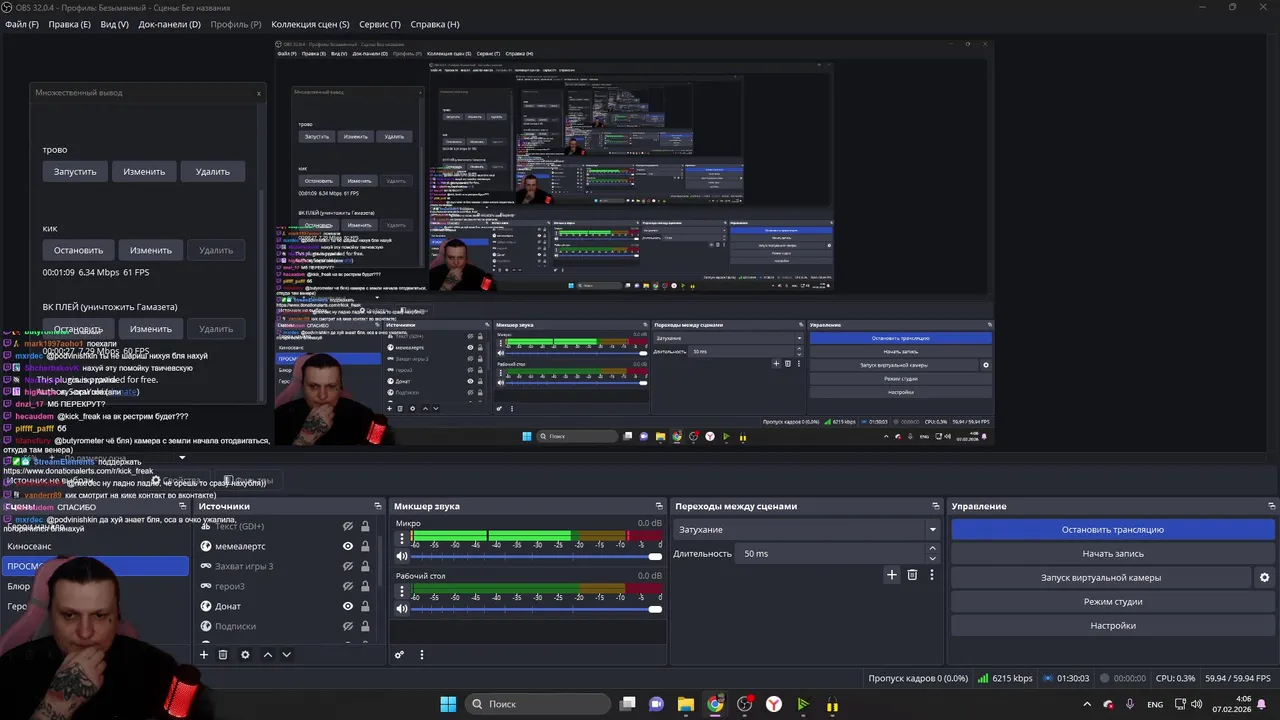Expand hidden system tray icons chevron
Viewport: 1280px width, 720px height.
coord(1087,704)
